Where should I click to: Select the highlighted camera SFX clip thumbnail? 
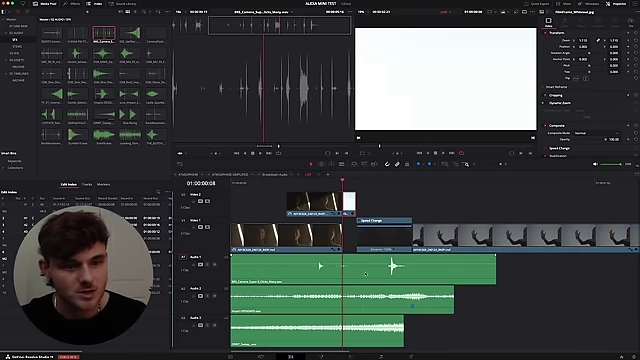[x=104, y=33]
